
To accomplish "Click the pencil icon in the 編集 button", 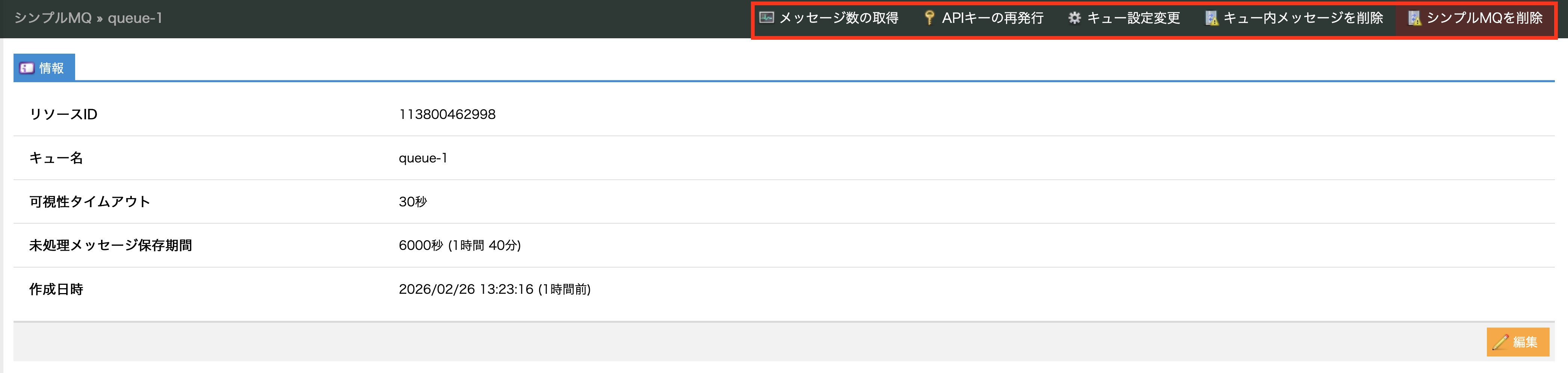I will 1500,342.
